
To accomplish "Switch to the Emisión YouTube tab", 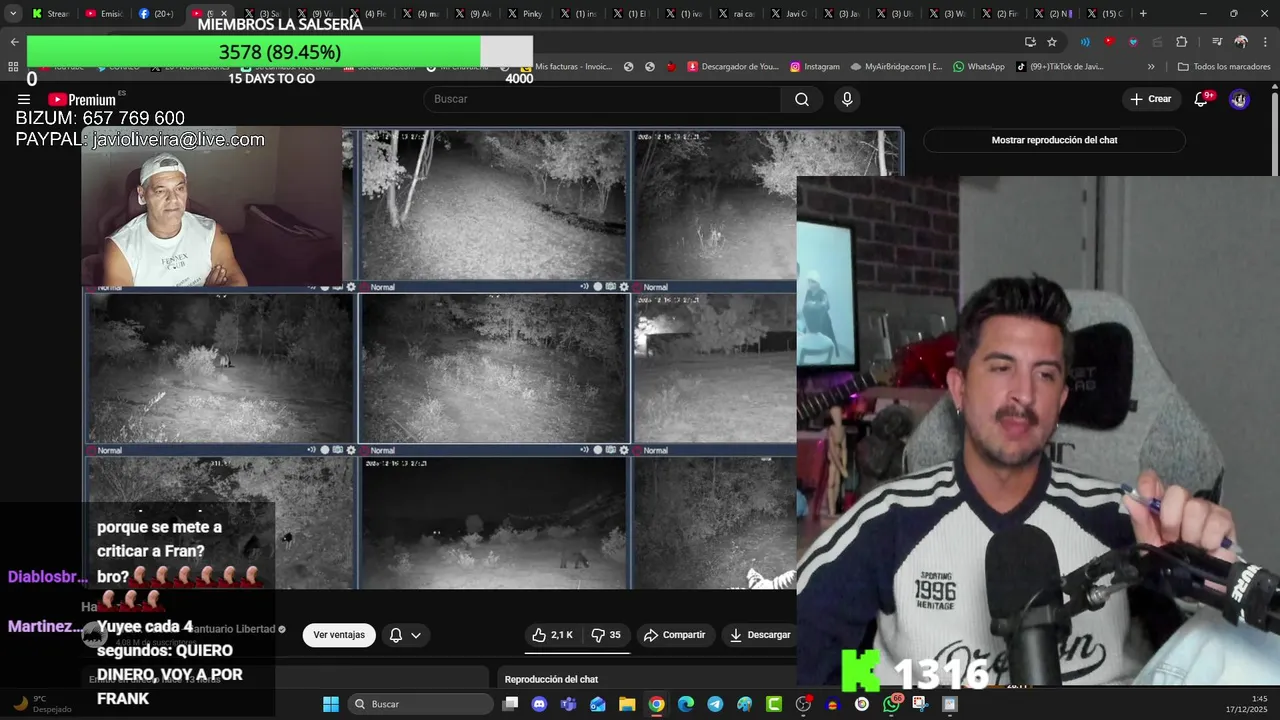I will point(103,14).
